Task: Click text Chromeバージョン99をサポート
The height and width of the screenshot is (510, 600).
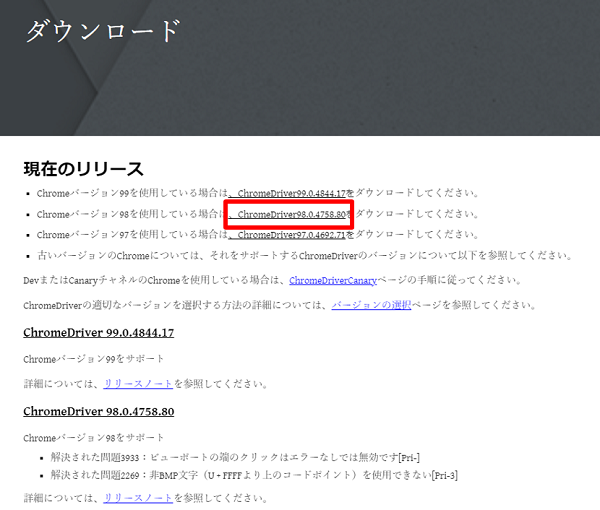Action: click(x=93, y=359)
